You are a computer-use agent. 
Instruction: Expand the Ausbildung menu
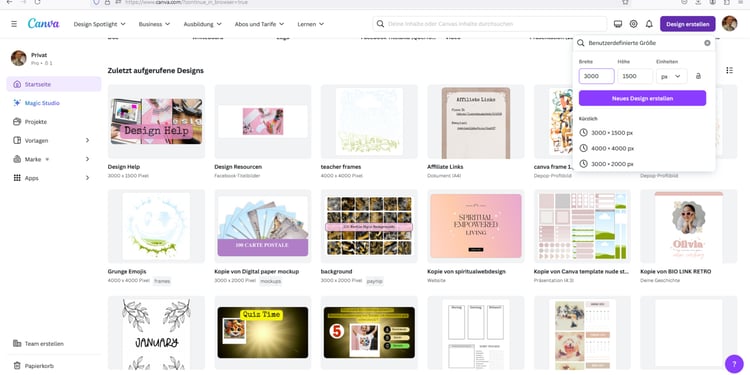(203, 24)
